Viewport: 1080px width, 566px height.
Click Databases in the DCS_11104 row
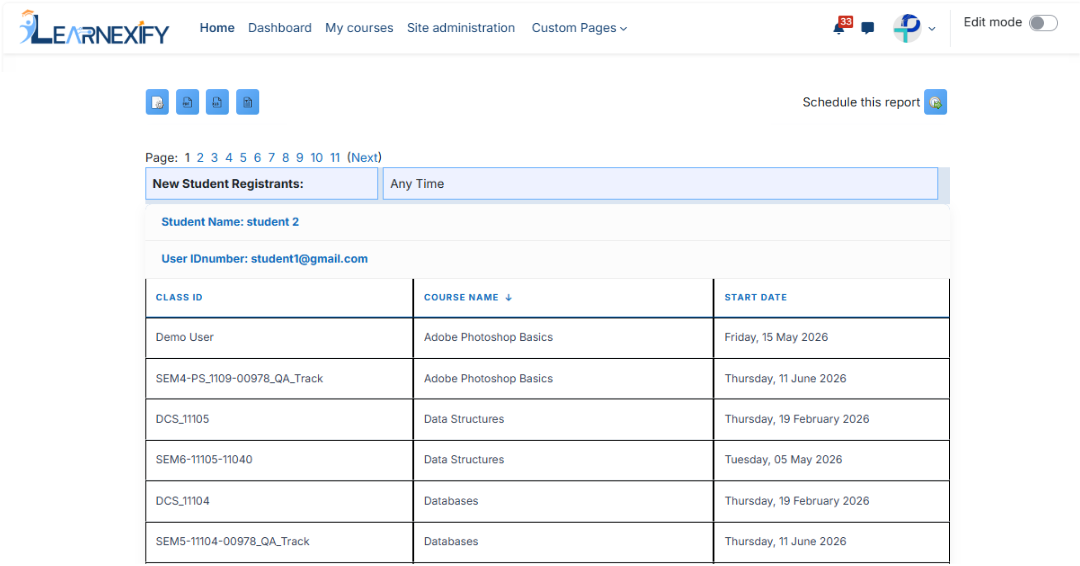451,501
